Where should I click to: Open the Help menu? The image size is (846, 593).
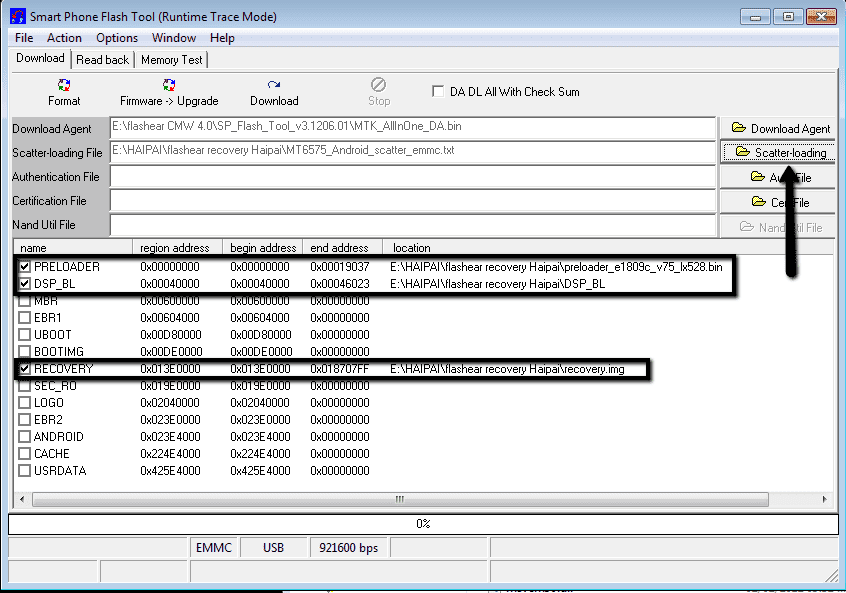pos(222,38)
